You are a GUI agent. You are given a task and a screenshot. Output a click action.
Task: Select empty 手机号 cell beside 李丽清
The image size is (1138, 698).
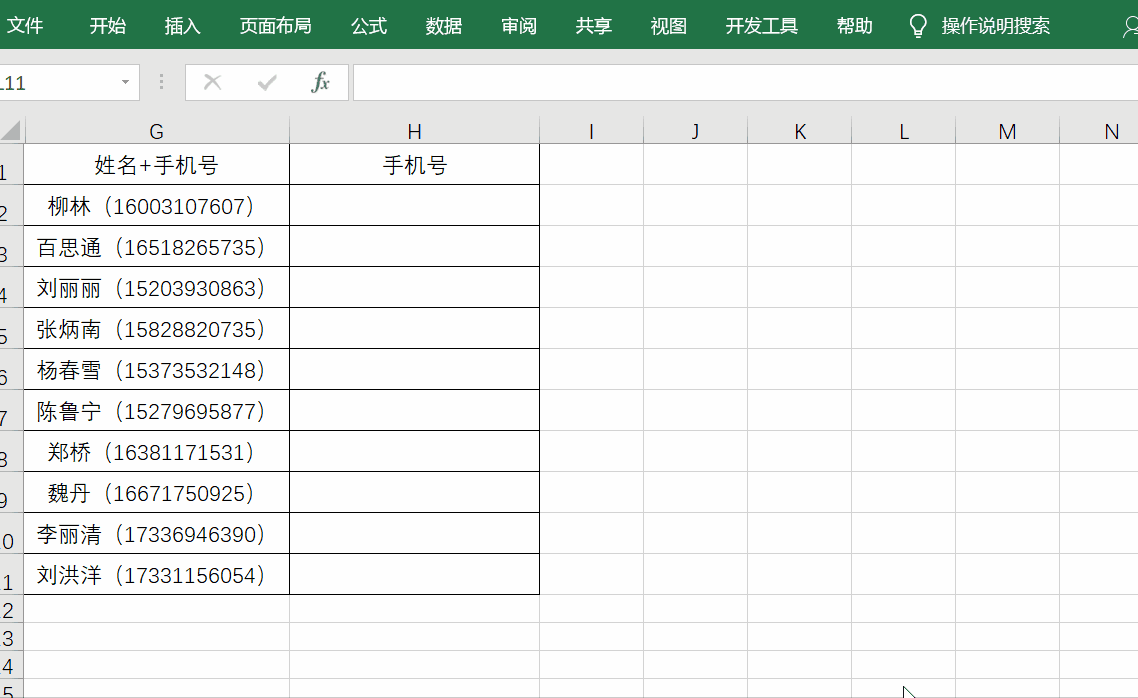click(414, 533)
